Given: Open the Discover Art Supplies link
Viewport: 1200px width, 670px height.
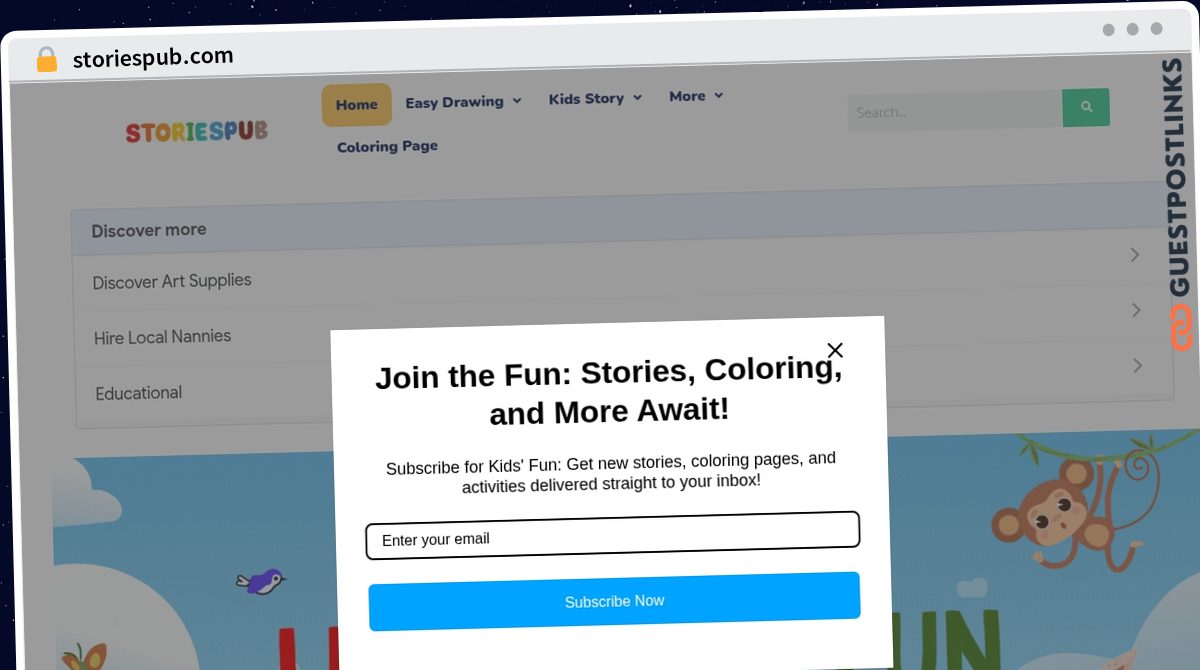Looking at the screenshot, I should (x=172, y=281).
